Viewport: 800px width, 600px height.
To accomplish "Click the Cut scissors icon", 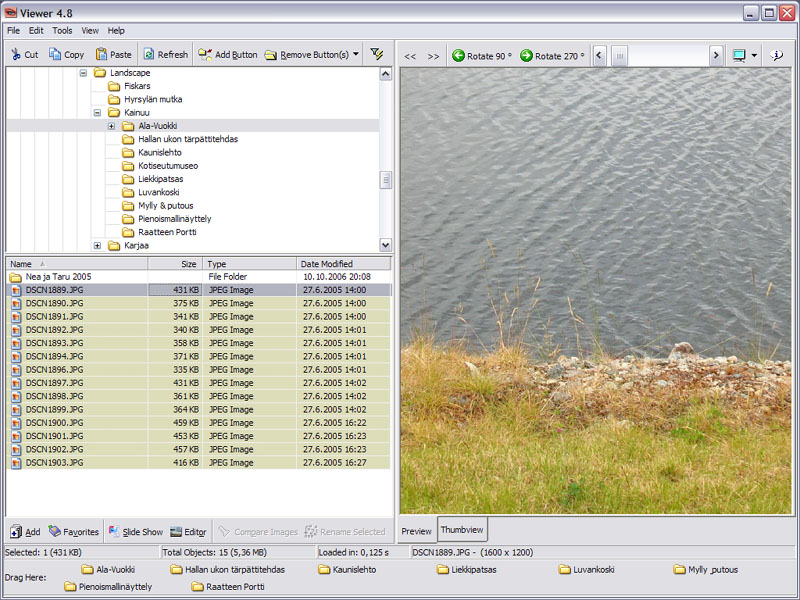I will pos(16,55).
